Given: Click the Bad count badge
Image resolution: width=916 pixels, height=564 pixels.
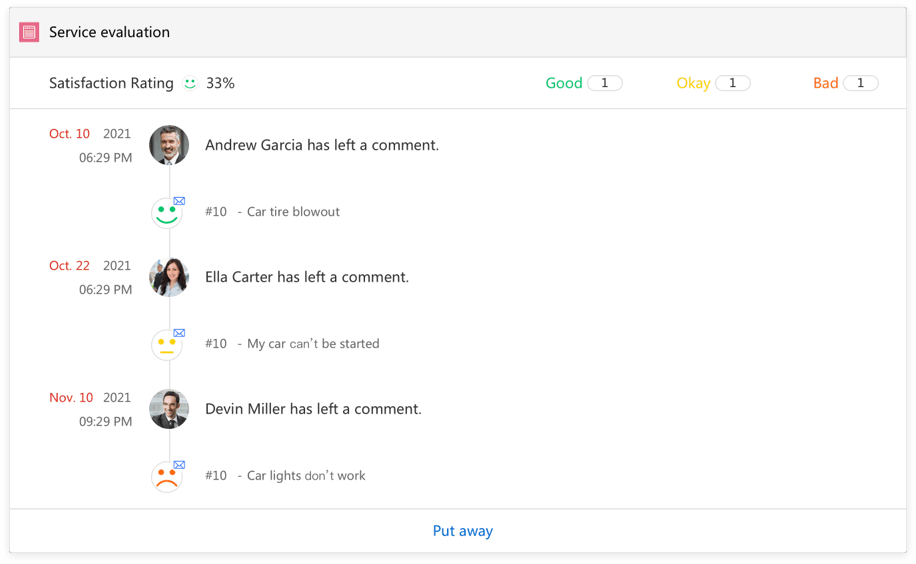Looking at the screenshot, I should coord(861,83).
